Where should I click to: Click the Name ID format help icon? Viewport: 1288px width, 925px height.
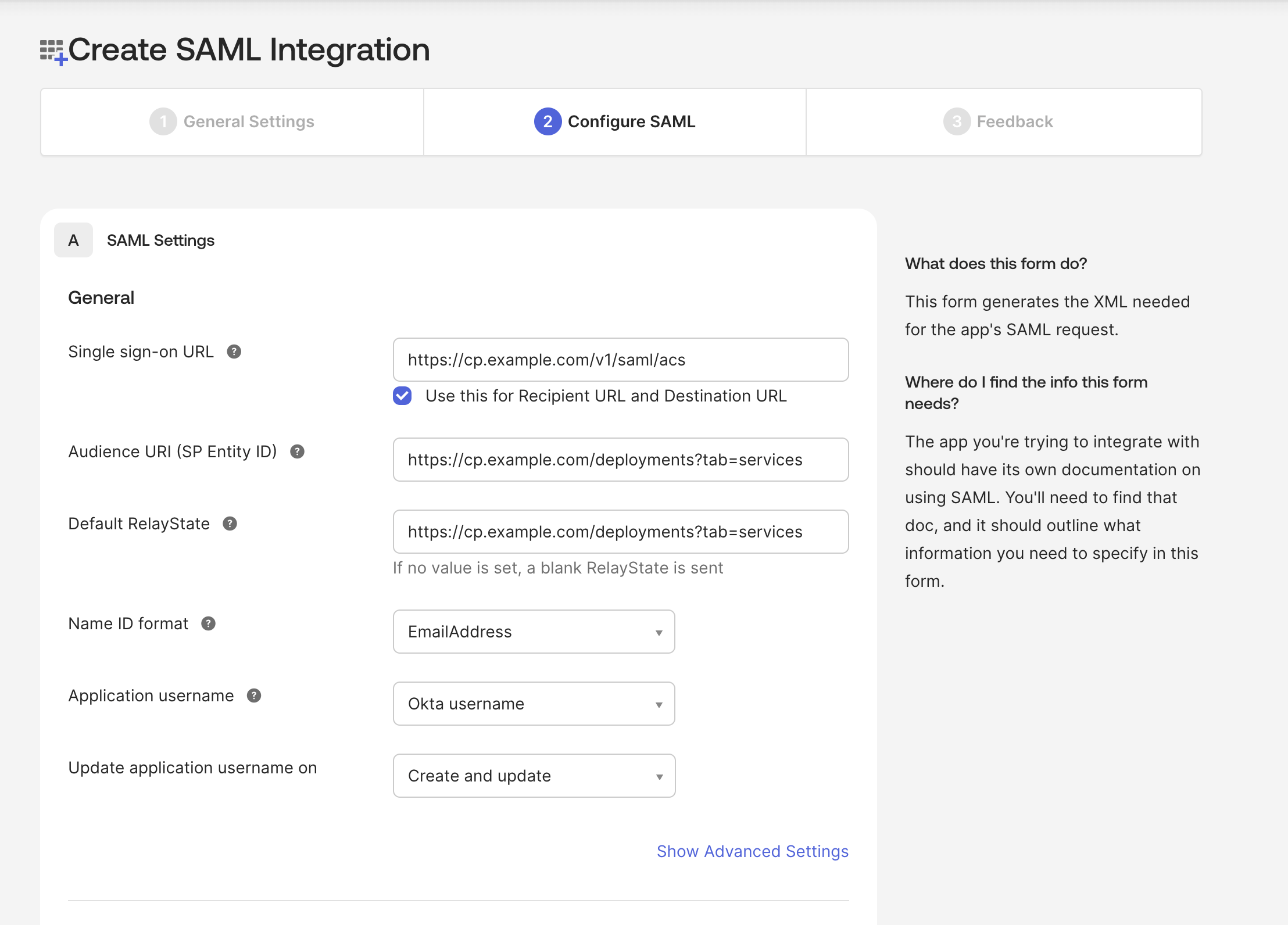tap(208, 623)
